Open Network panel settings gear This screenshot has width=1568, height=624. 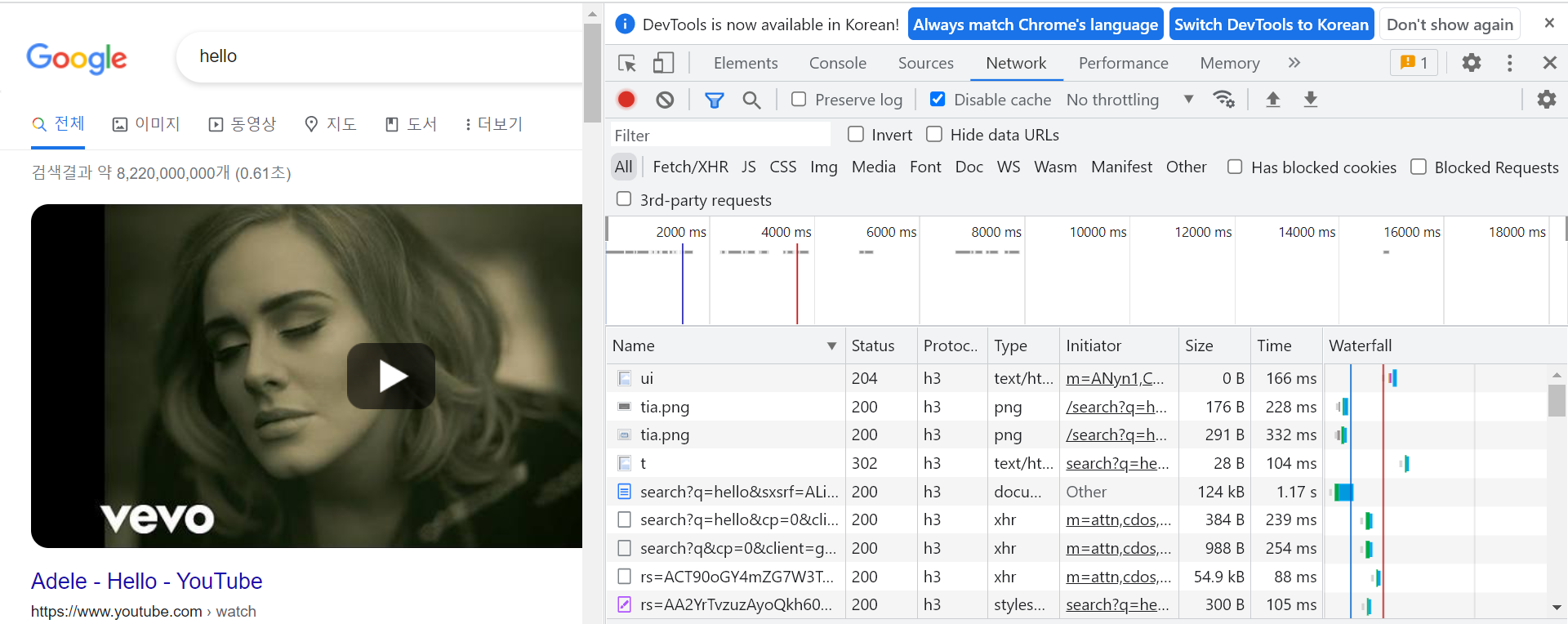point(1547,100)
